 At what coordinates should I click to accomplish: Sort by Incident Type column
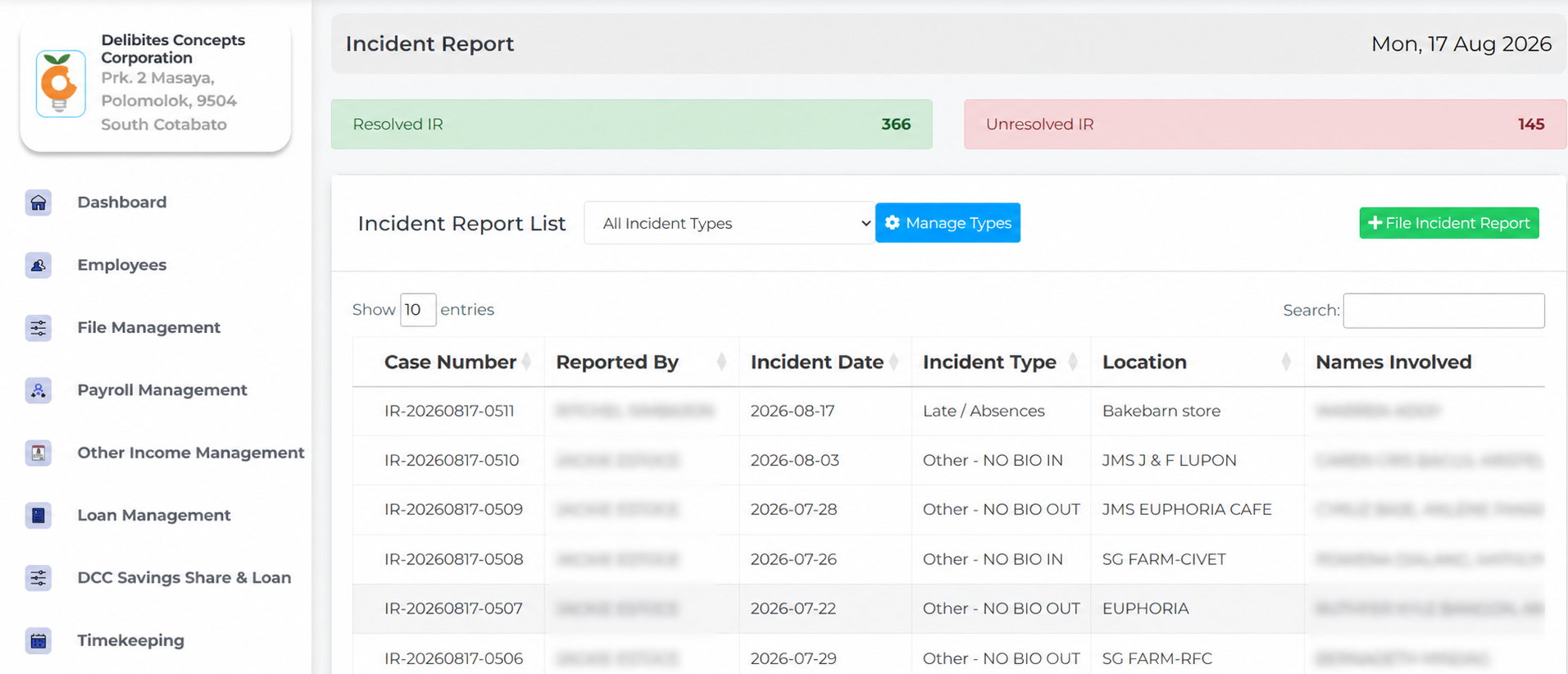tap(1001, 362)
